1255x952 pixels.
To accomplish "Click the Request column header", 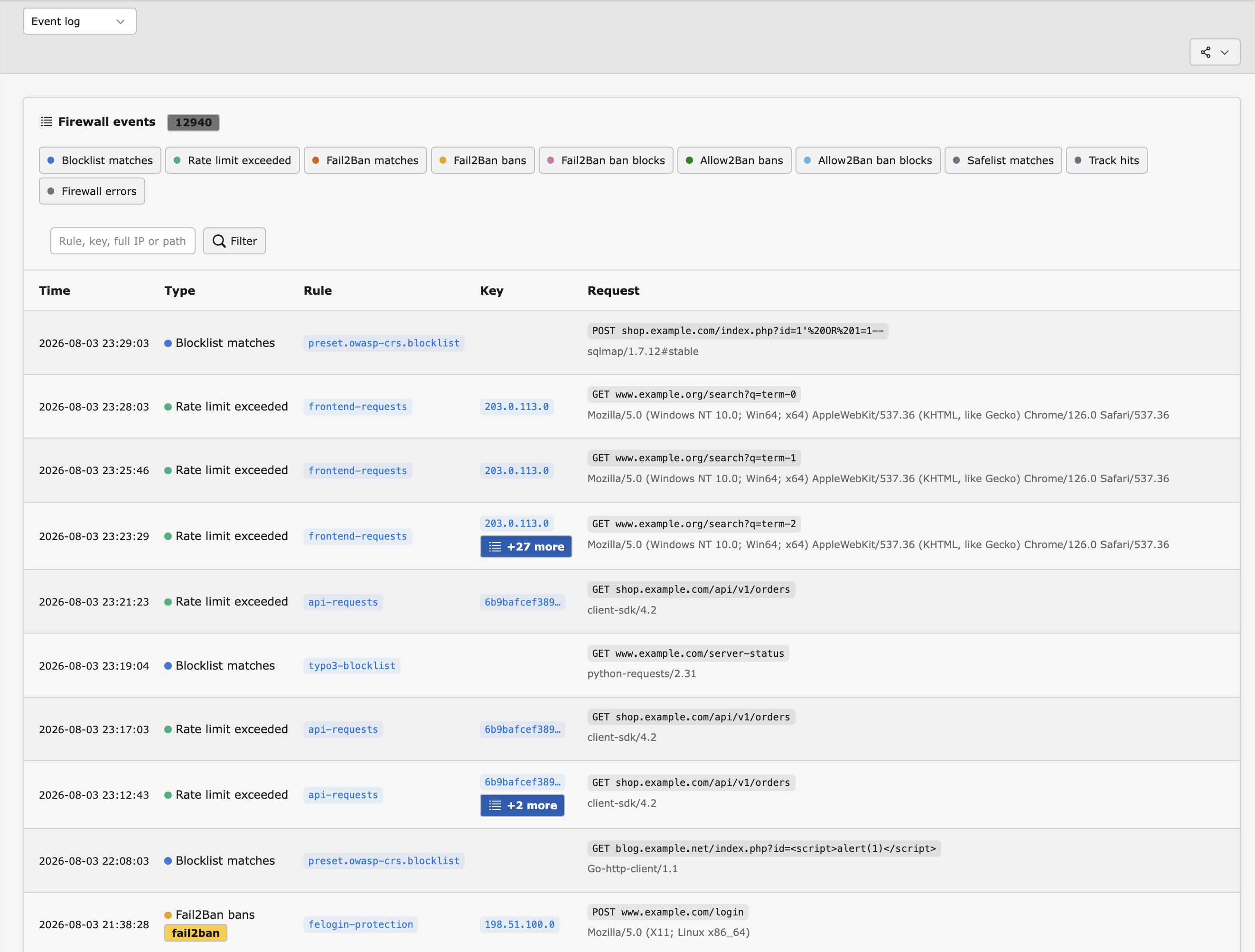I will (613, 290).
